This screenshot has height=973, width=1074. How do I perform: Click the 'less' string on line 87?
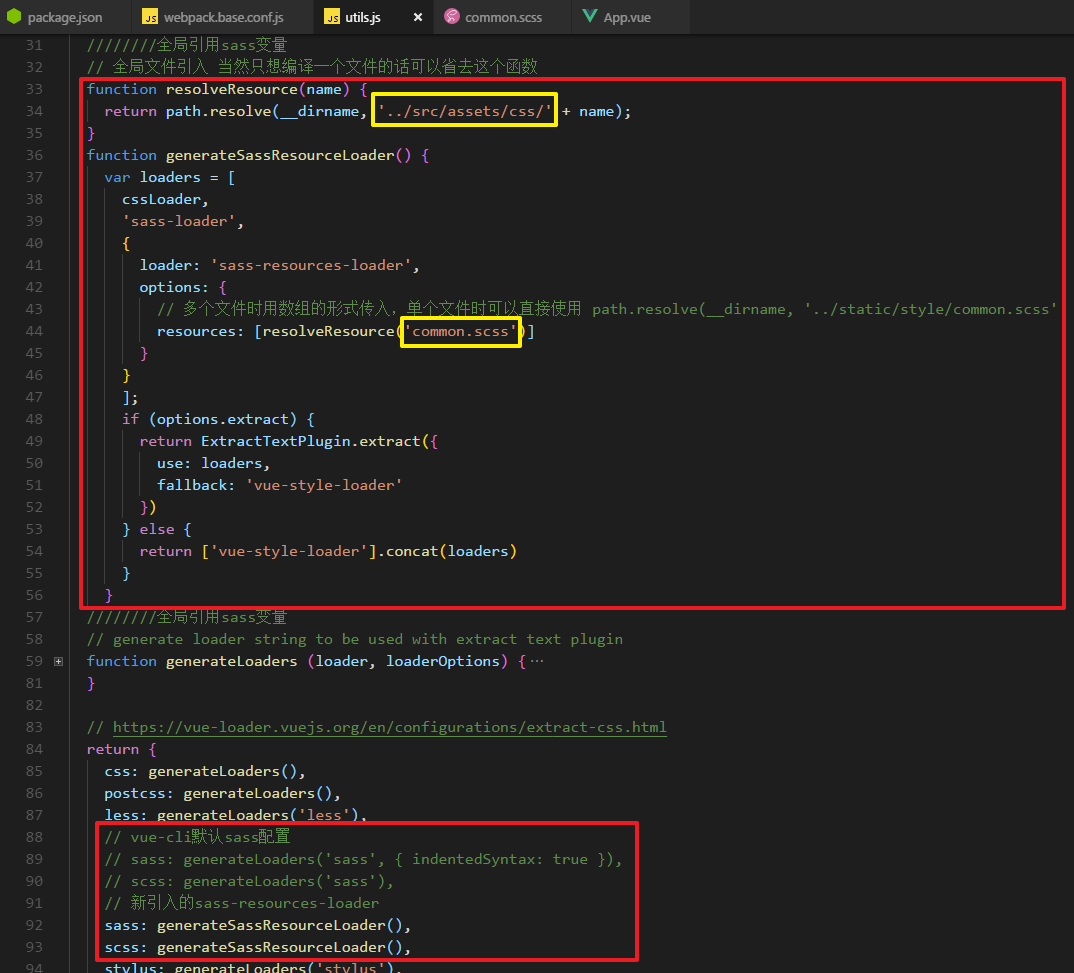[324, 815]
